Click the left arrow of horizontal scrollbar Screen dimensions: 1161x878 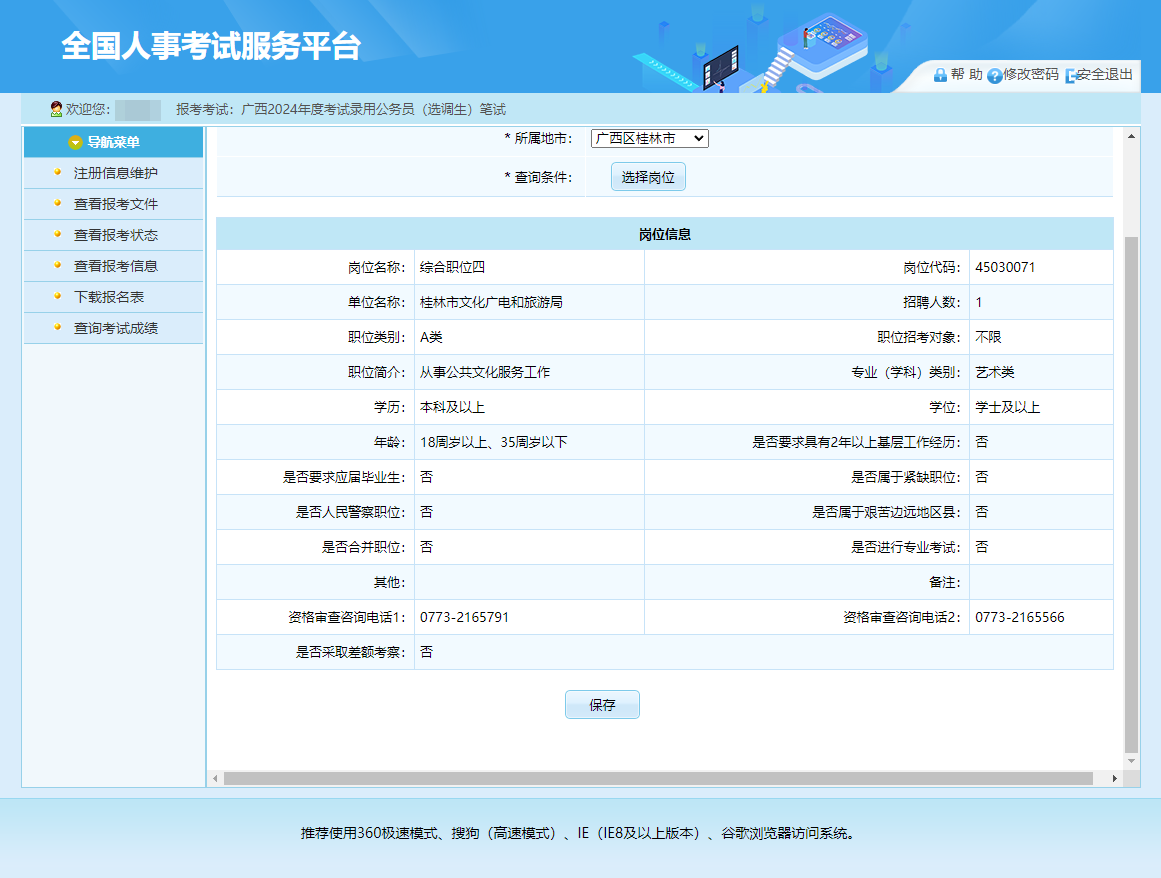[x=216, y=778]
